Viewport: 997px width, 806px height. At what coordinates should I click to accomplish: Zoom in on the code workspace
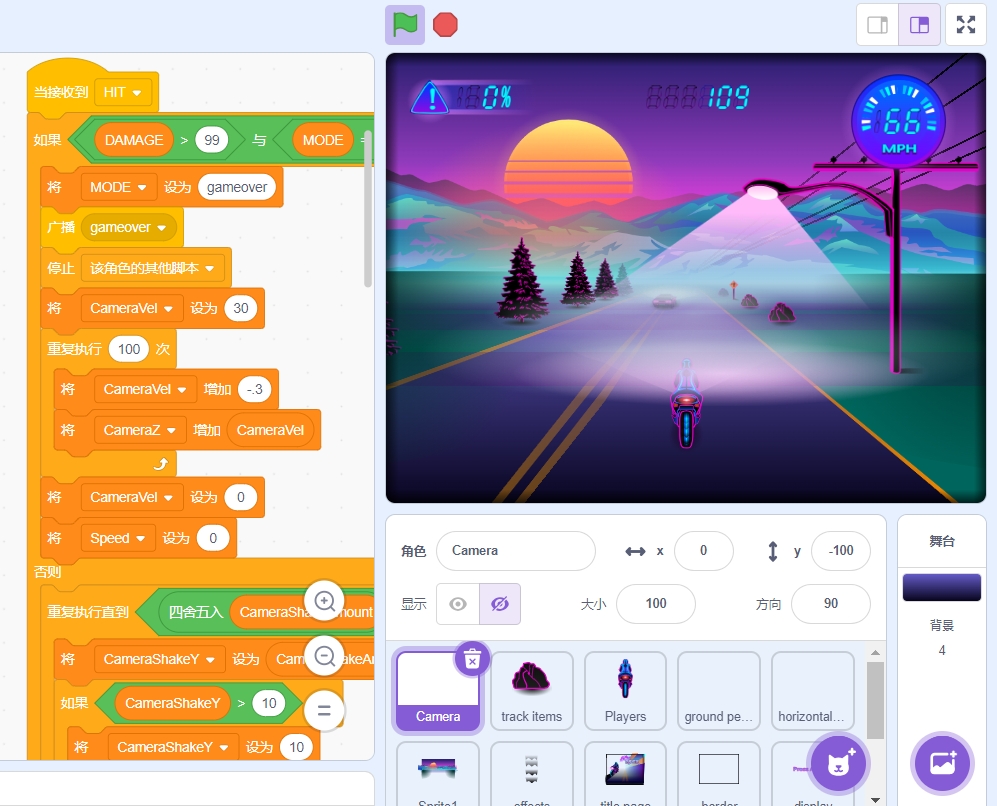tap(324, 601)
